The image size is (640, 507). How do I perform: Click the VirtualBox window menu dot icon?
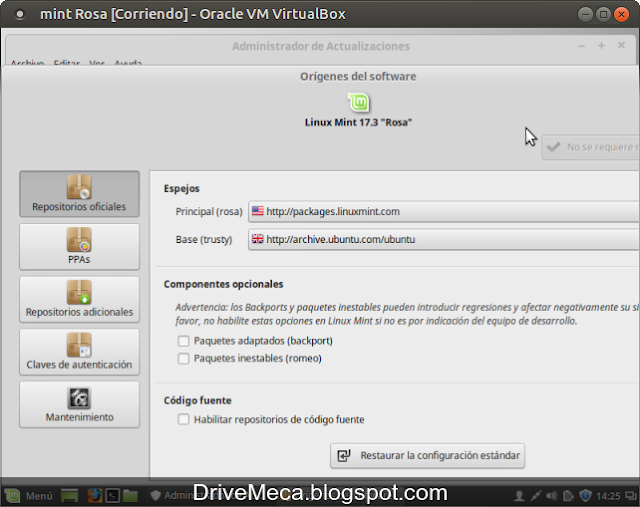[x=19, y=14]
